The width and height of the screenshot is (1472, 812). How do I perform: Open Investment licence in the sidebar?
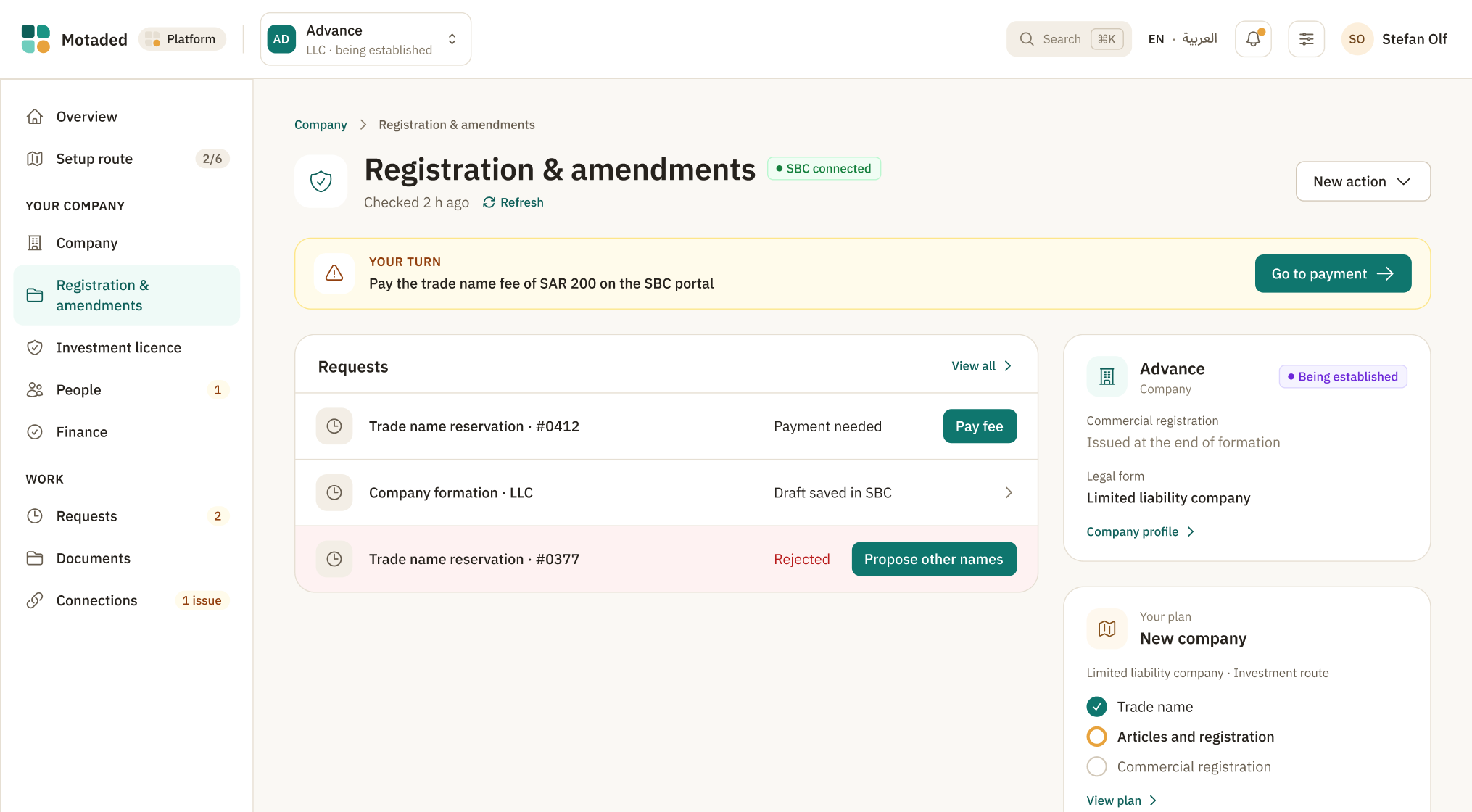[x=127, y=348]
